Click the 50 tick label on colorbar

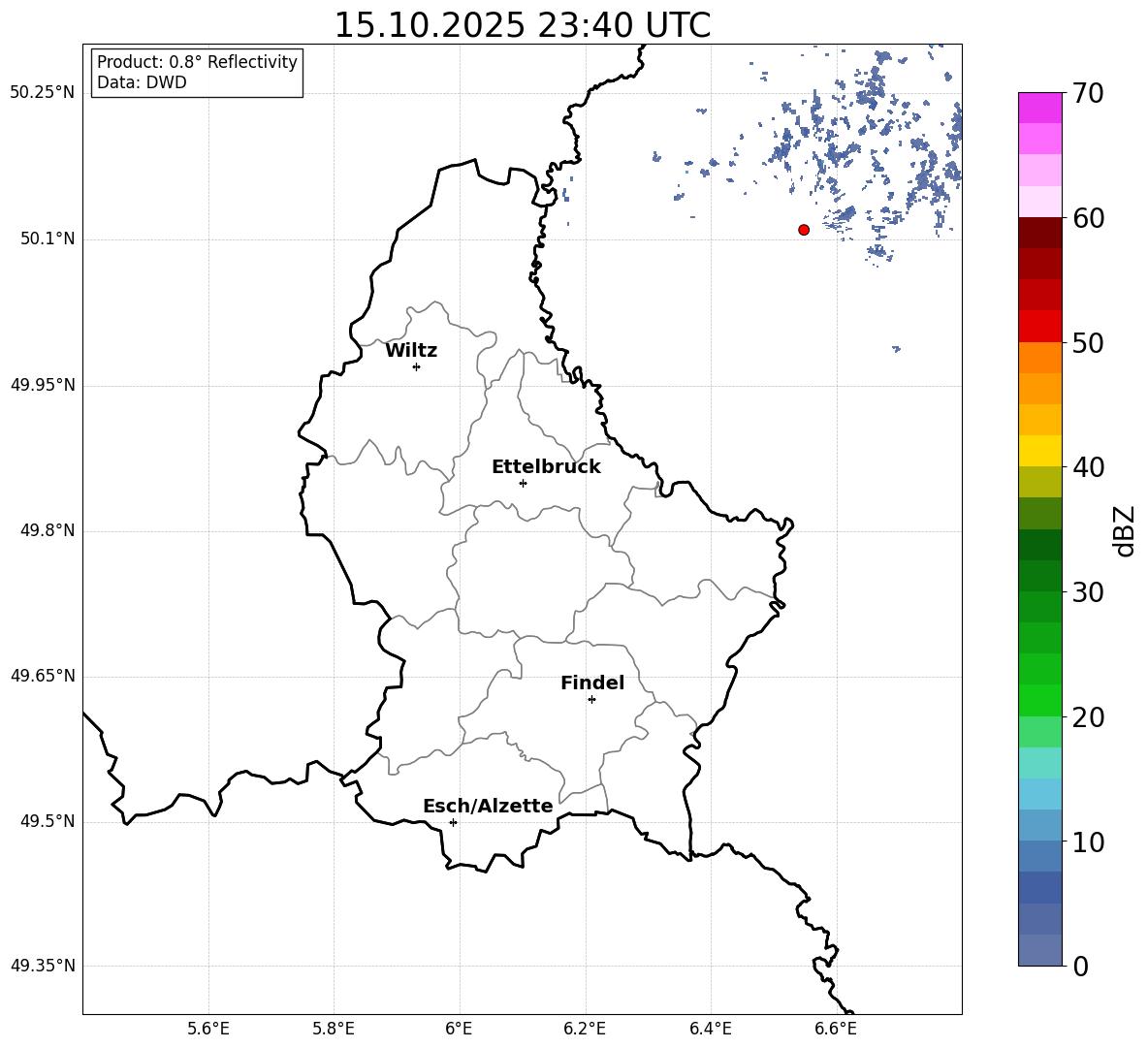click(1088, 343)
